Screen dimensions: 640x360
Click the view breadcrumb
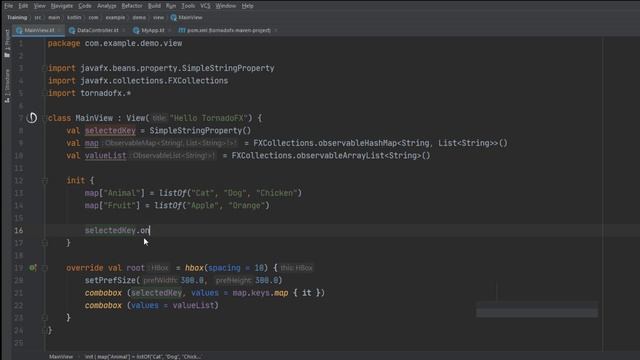pyautogui.click(x=158, y=18)
